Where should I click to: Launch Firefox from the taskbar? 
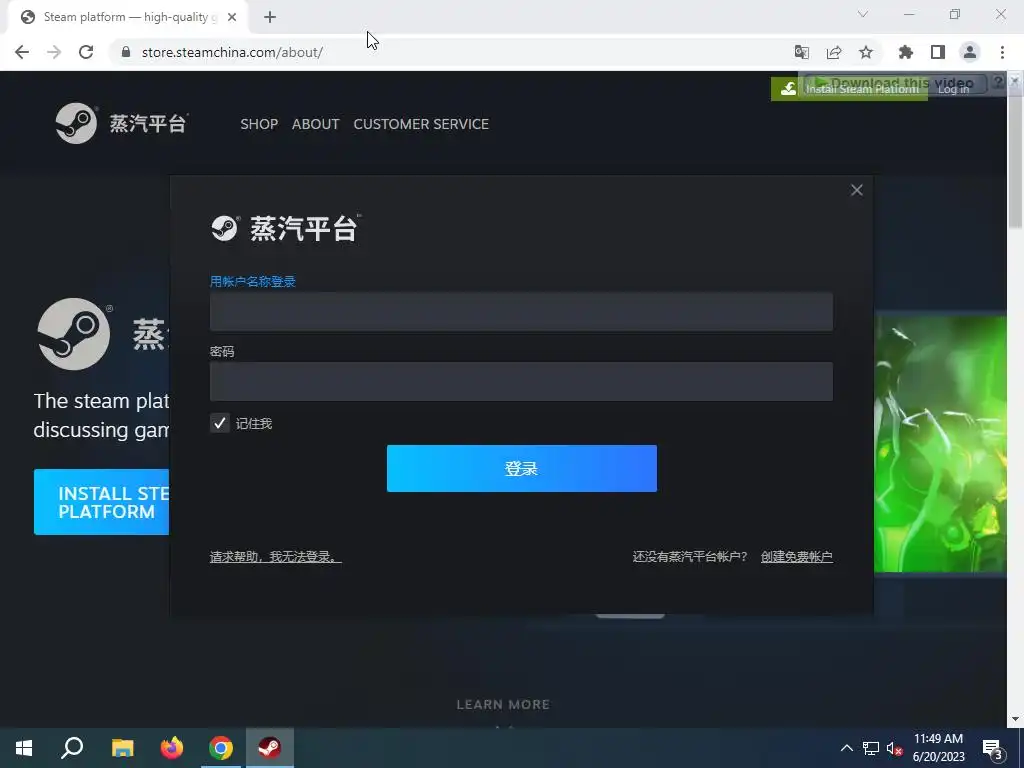172,748
